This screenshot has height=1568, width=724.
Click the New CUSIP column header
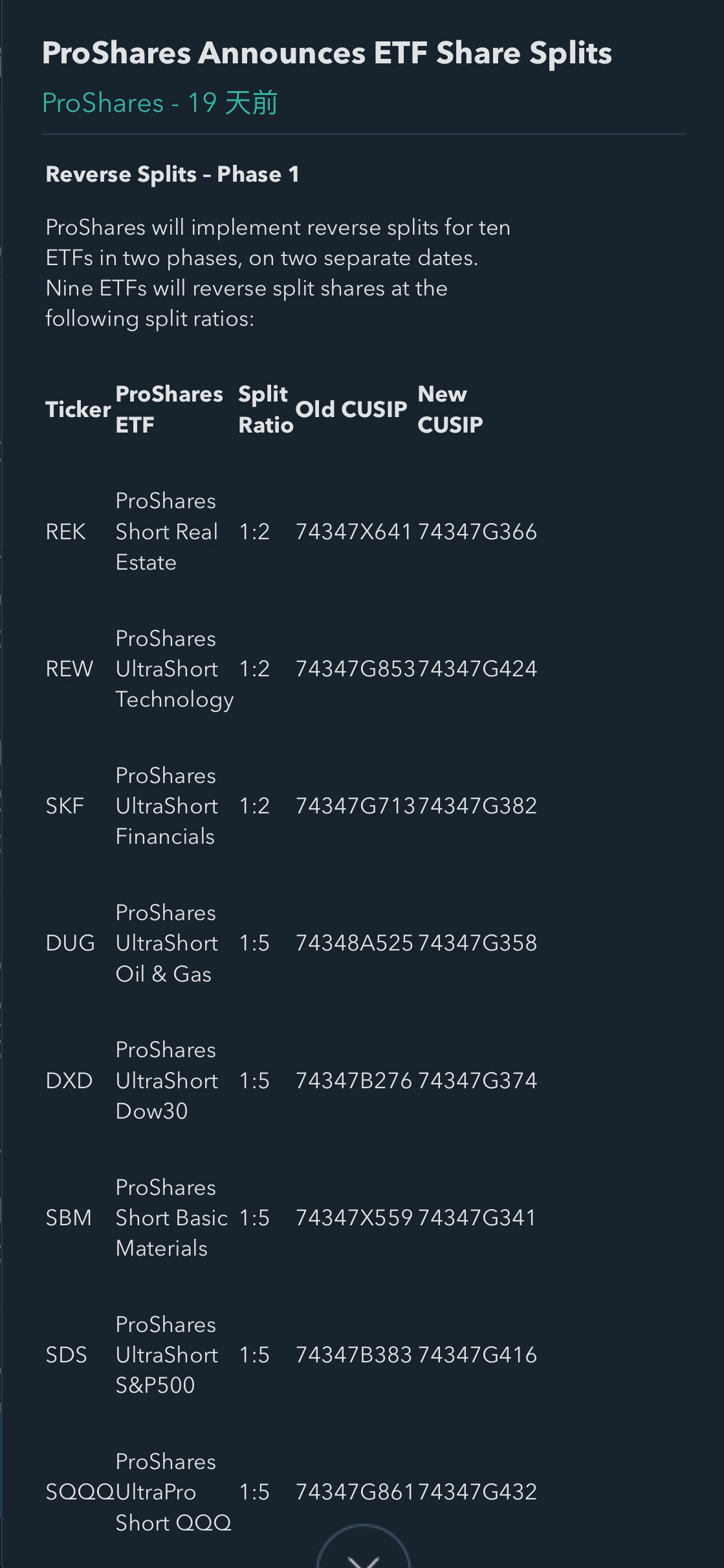(x=450, y=409)
